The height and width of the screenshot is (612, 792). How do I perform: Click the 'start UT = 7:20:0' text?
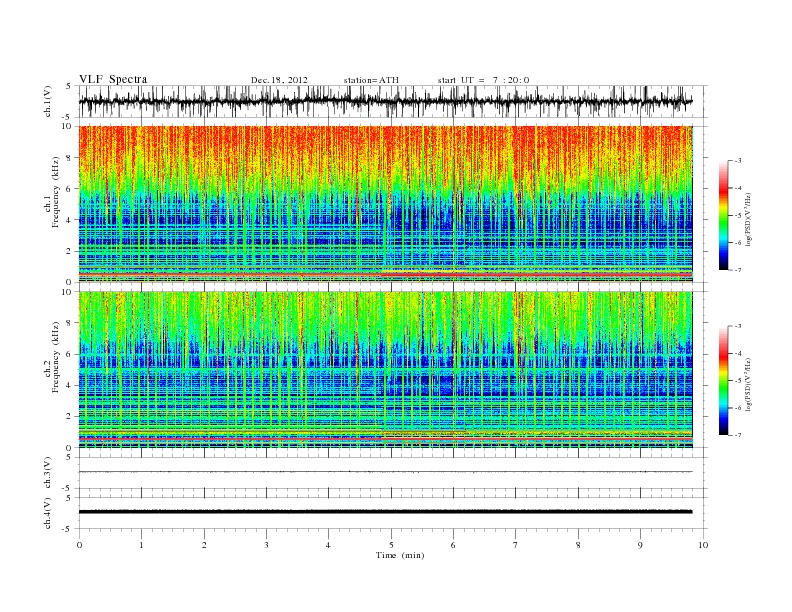tap(483, 80)
